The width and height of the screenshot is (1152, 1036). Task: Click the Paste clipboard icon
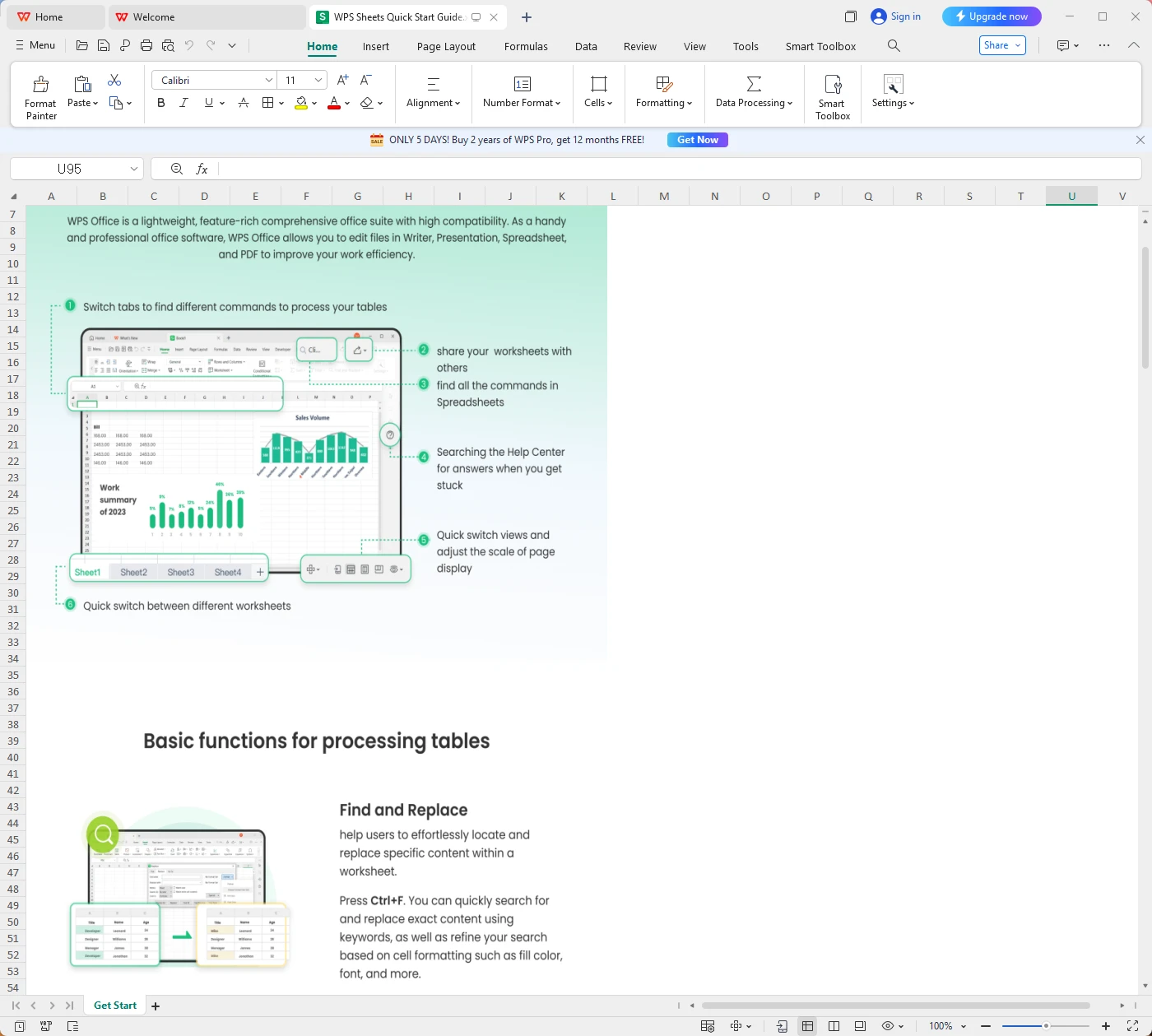[82, 84]
